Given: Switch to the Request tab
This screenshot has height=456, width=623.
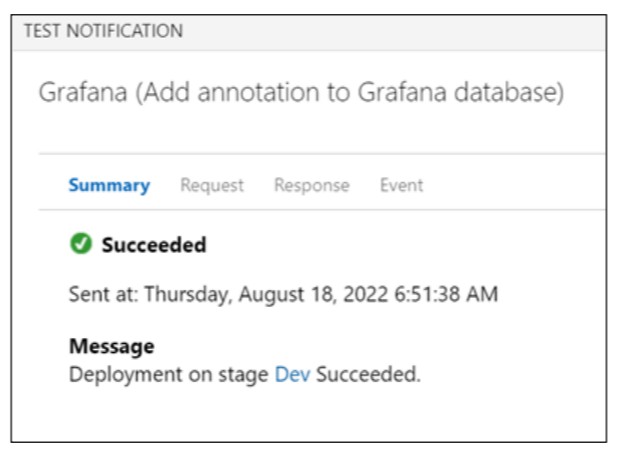Looking at the screenshot, I should 212,185.
